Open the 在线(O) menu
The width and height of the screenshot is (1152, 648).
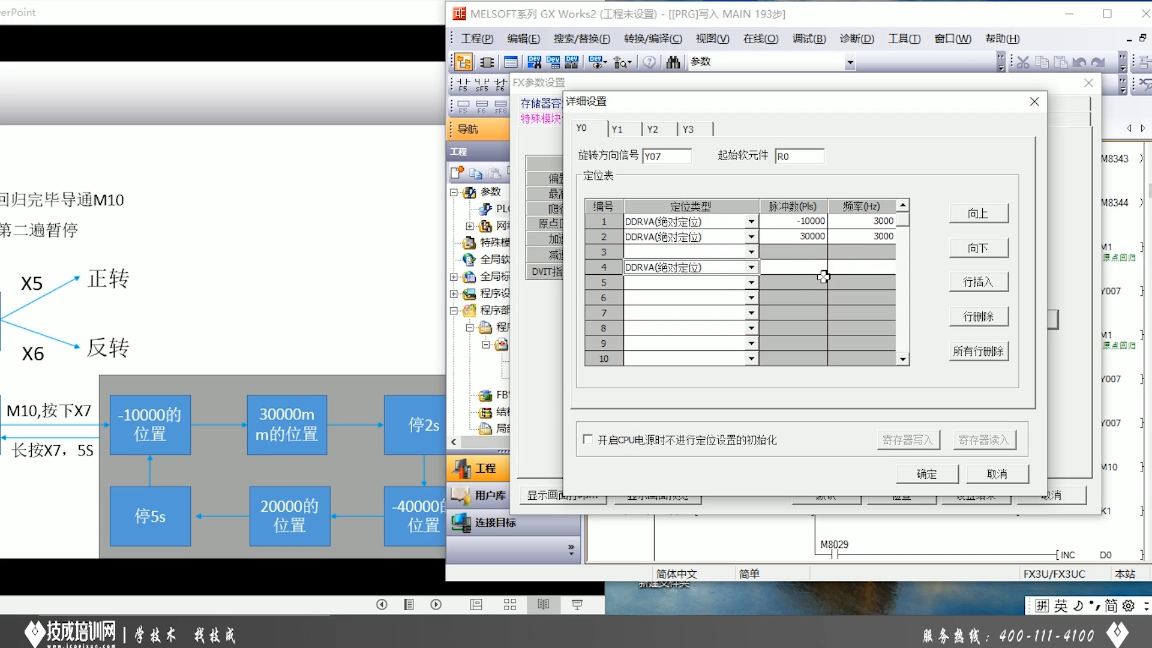tap(760, 39)
